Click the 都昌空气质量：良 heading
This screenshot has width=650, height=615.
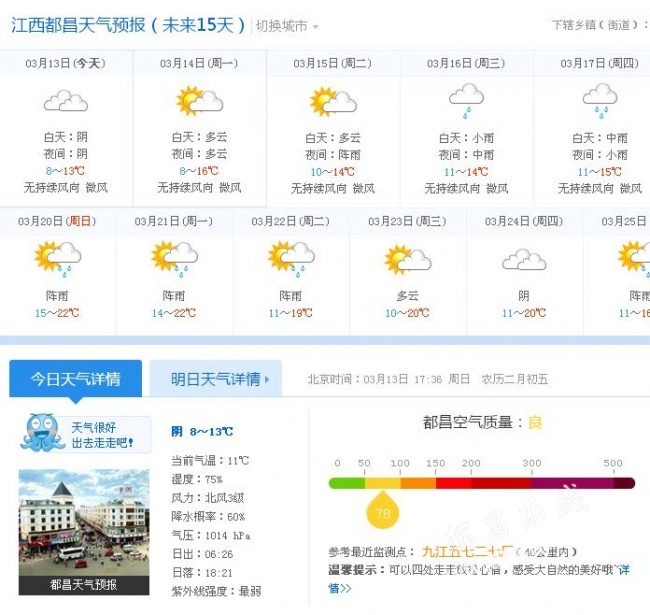(x=482, y=422)
